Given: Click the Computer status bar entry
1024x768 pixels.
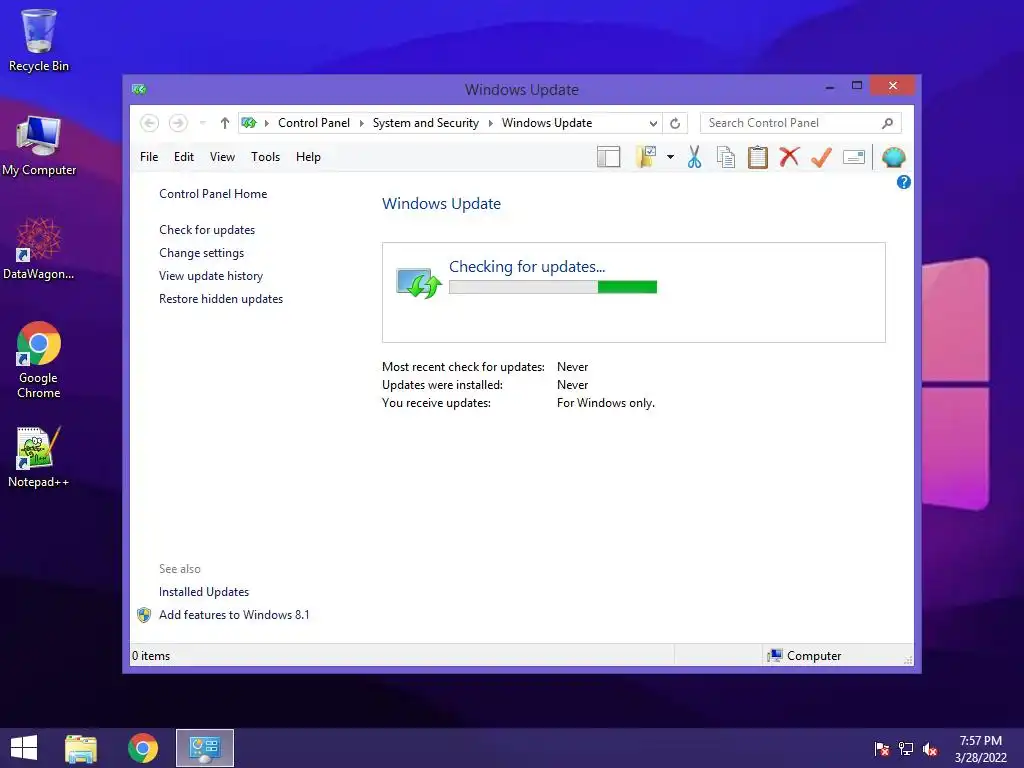Looking at the screenshot, I should pyautogui.click(x=805, y=656).
